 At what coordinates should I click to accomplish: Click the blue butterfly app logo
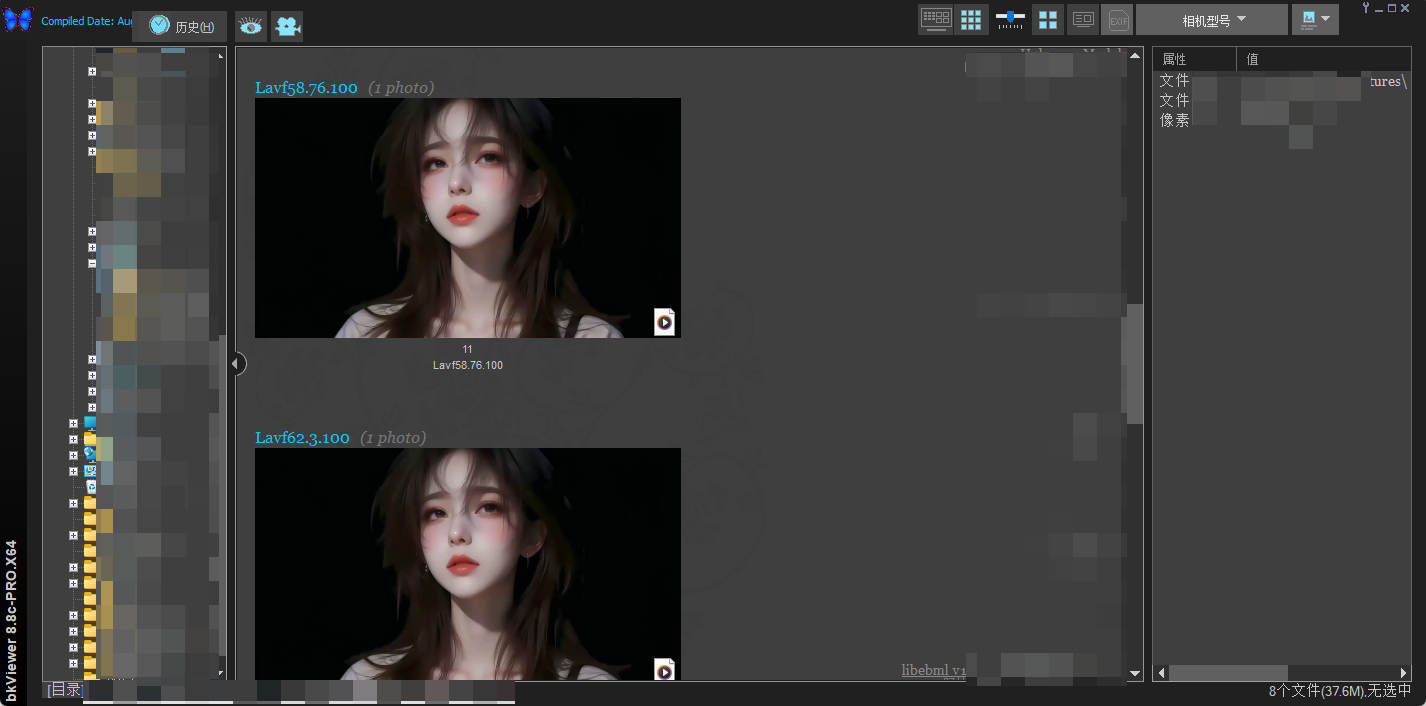[x=18, y=19]
